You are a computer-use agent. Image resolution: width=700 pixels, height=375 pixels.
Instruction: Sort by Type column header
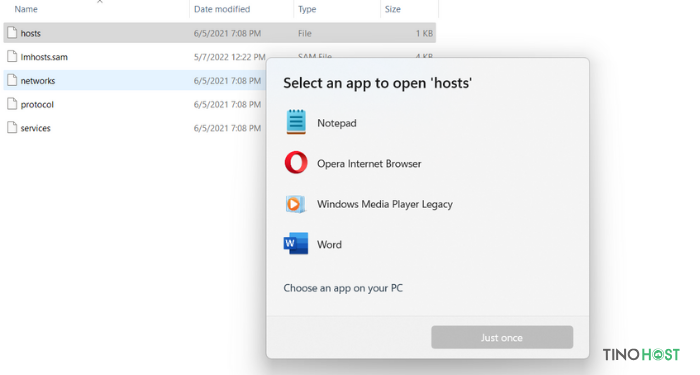tap(307, 9)
